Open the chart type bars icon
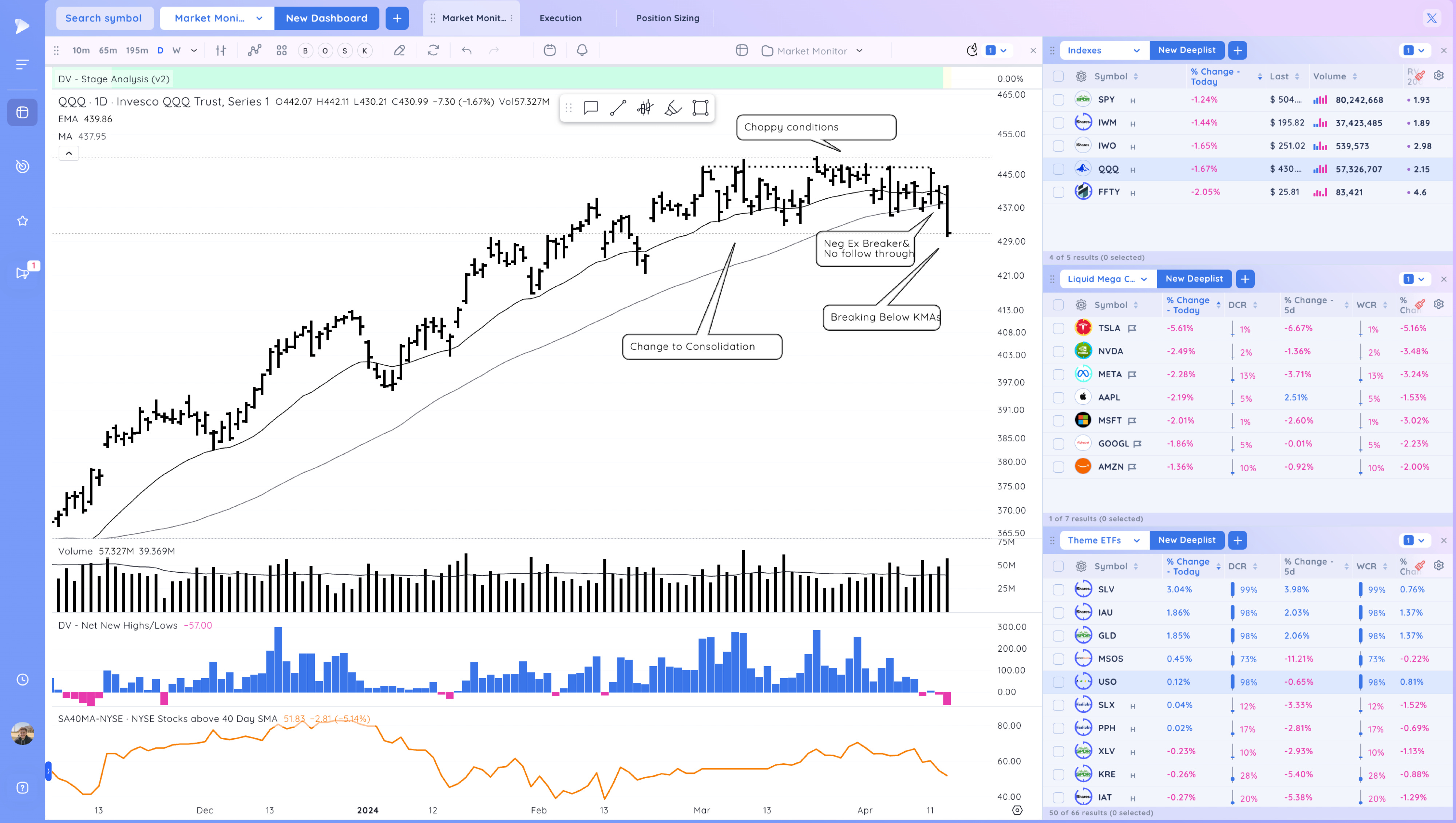 [x=221, y=50]
